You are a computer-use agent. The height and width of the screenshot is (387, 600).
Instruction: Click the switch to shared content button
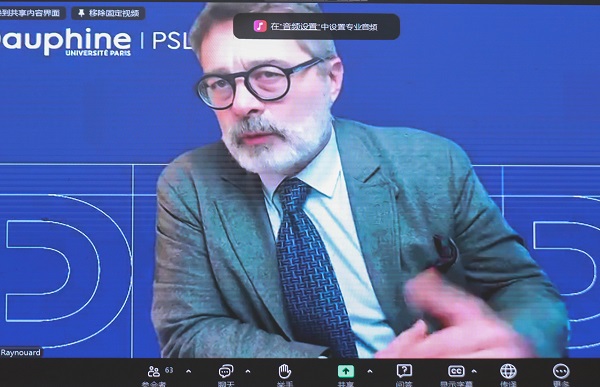point(32,13)
